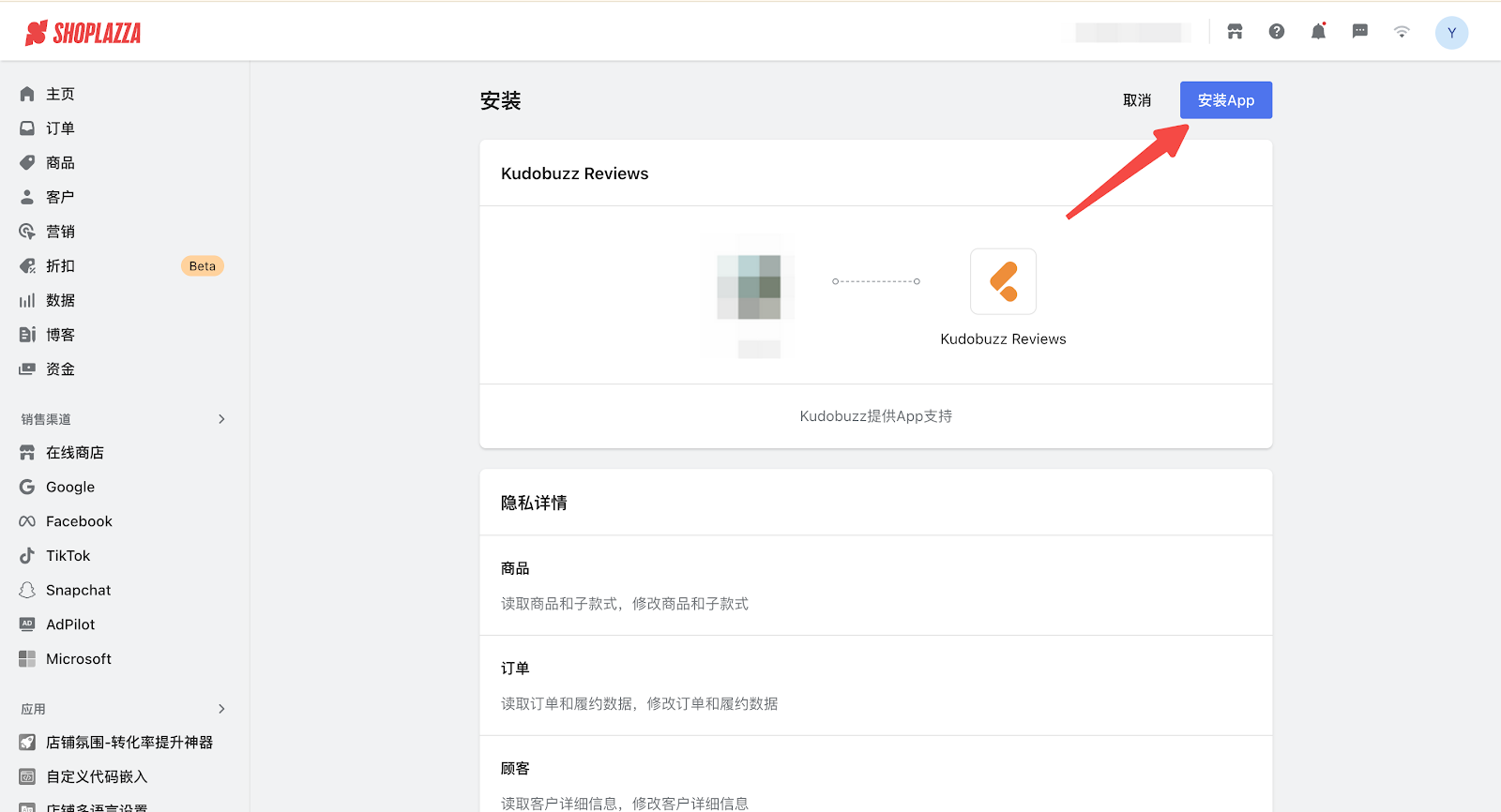Open the 自定义代码嵌入 app

click(x=97, y=776)
